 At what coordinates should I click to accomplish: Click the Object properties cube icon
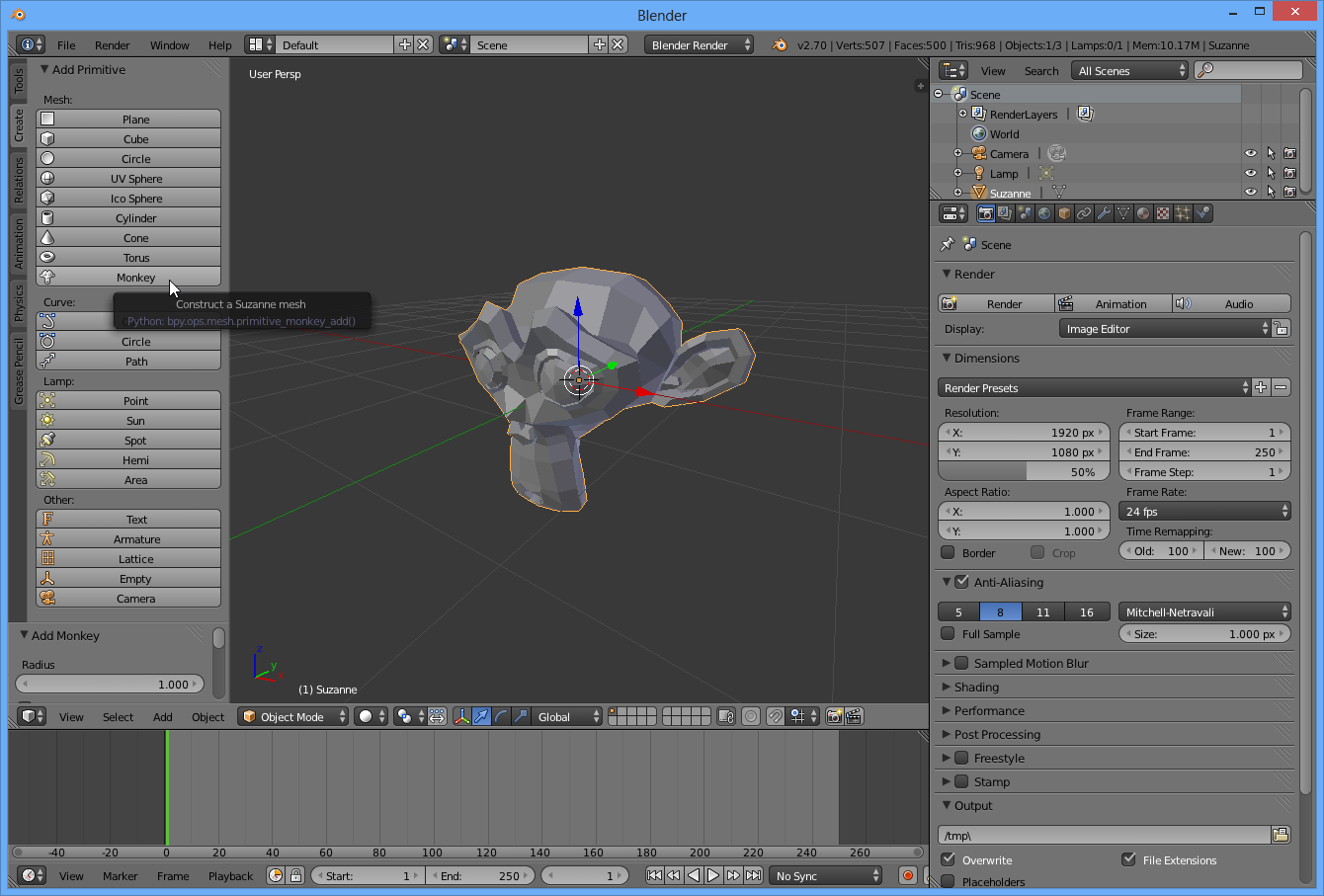[x=1064, y=213]
